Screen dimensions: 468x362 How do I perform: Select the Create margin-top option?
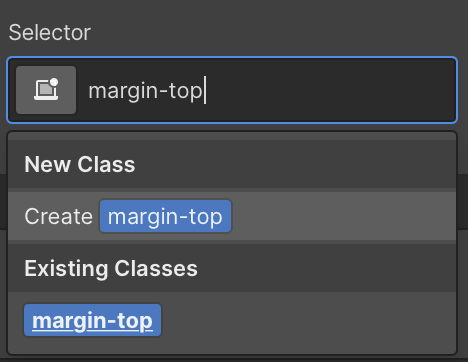coord(232,216)
